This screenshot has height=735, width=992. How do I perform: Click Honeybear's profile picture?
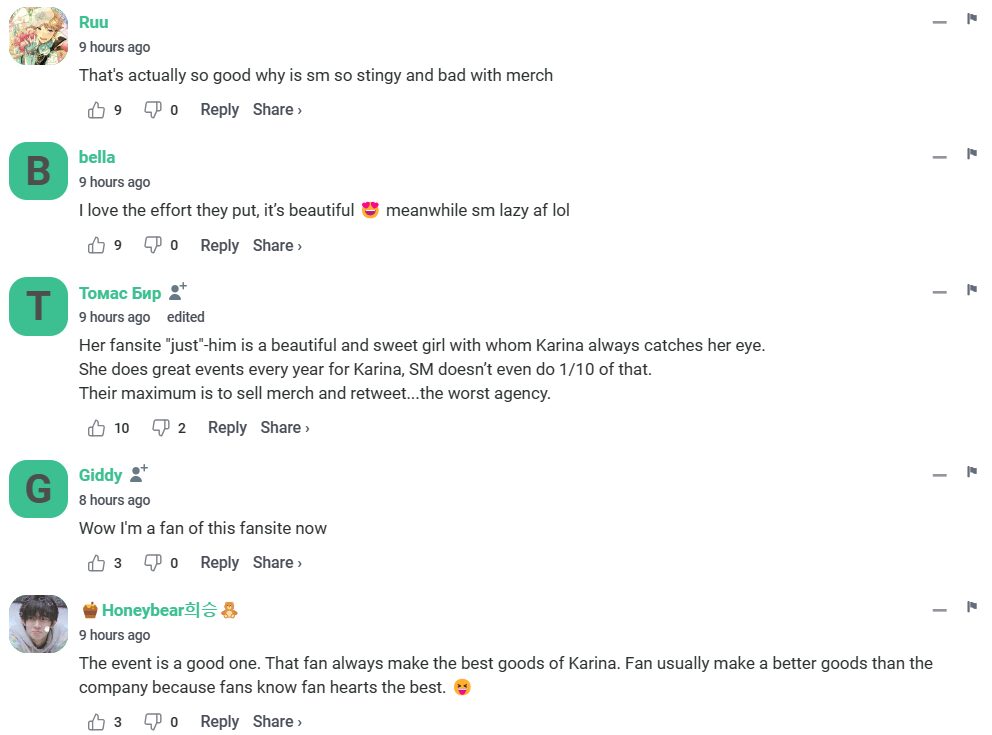(x=38, y=624)
